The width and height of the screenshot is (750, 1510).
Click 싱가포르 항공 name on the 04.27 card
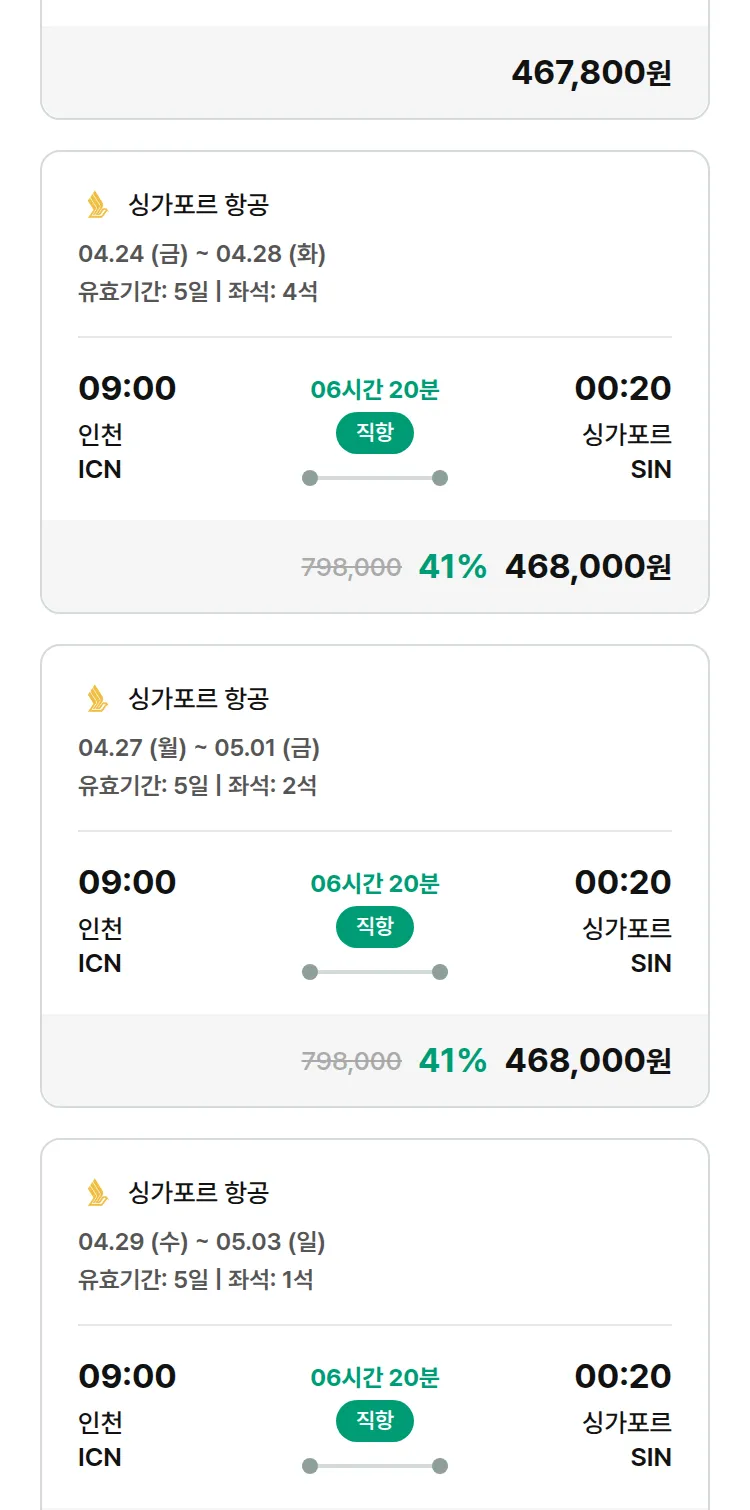(198, 699)
